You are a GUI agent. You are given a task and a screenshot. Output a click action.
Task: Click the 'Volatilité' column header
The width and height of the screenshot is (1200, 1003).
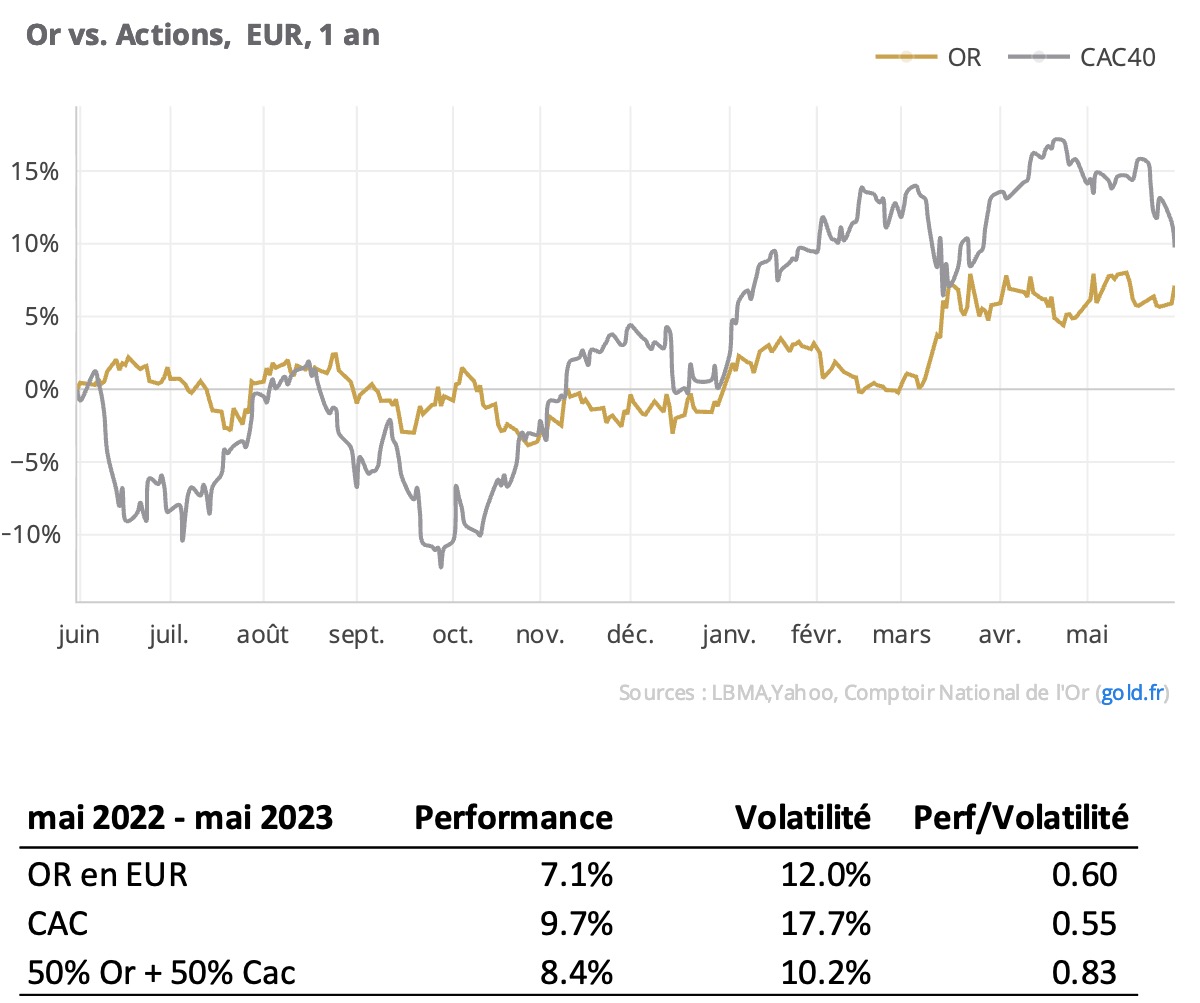803,818
